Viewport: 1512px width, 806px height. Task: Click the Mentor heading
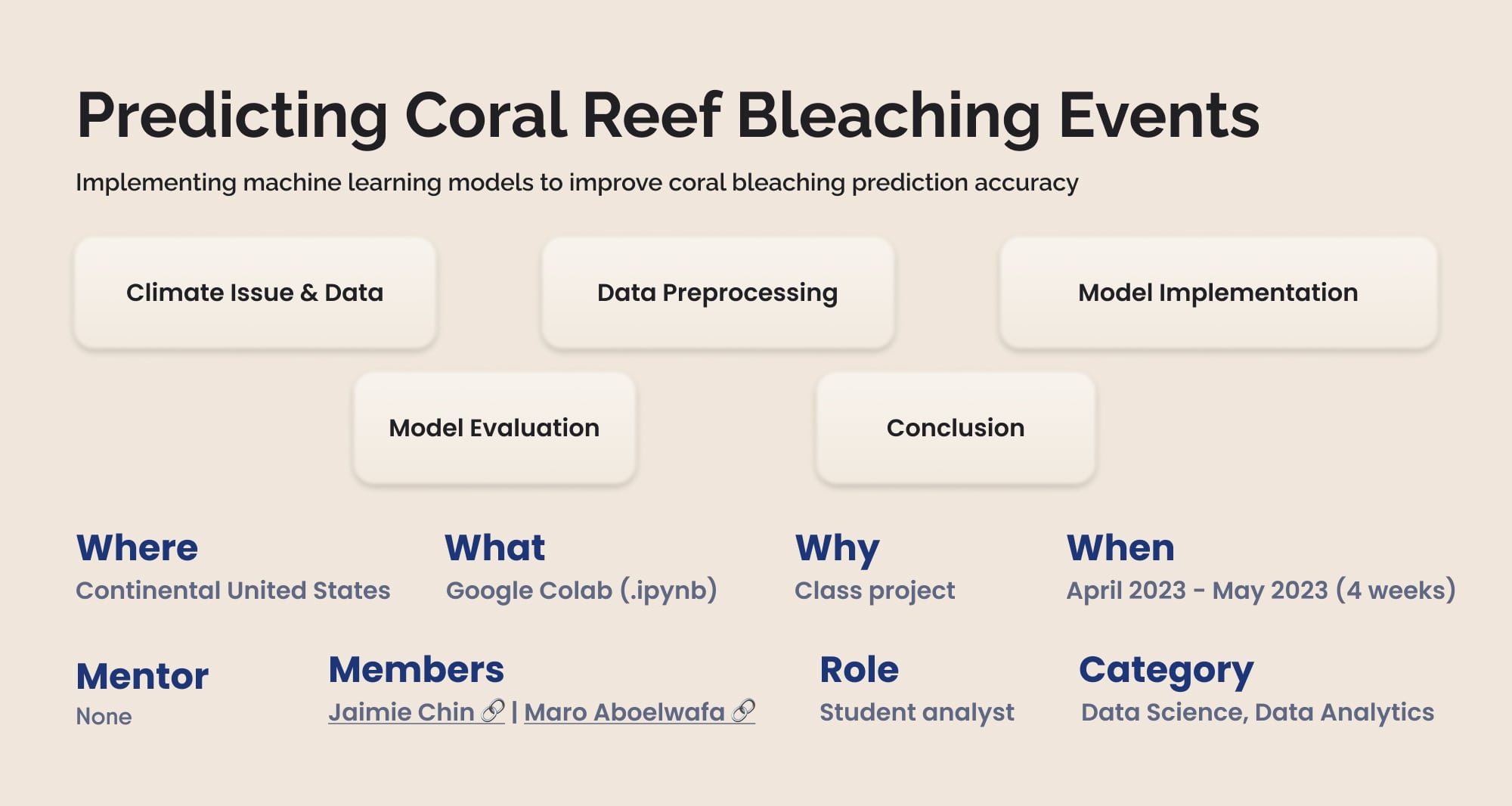(142, 676)
